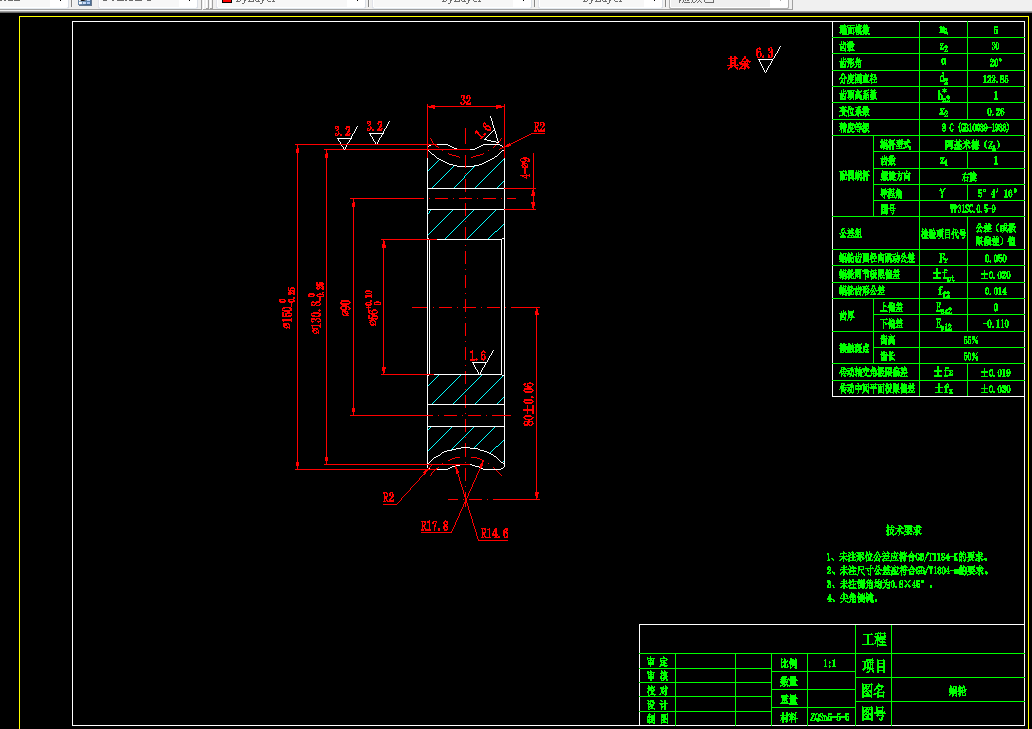Select technical requirement note line 1
This screenshot has height=729, width=1032.
pos(907,557)
